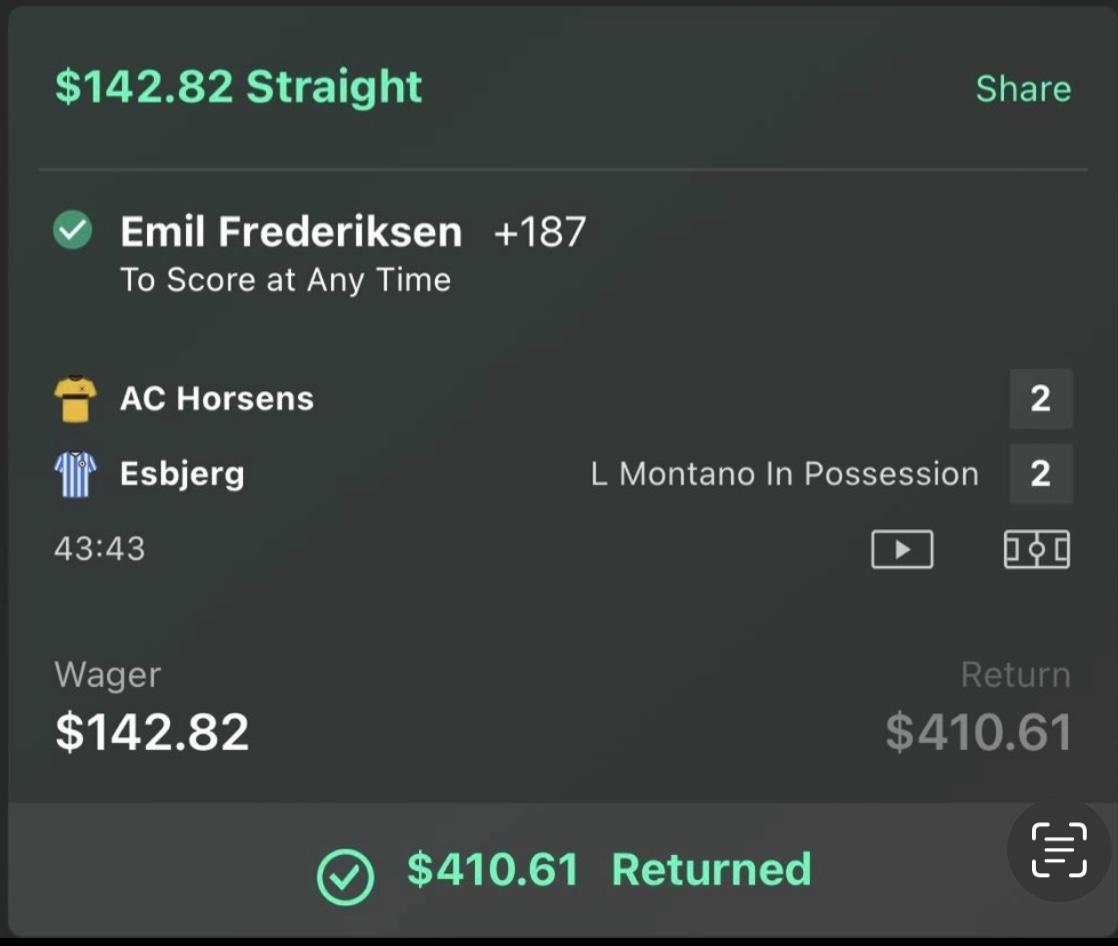The image size is (1118, 946).
Task: Open the pitch match tracker icon
Action: [x=1036, y=549]
